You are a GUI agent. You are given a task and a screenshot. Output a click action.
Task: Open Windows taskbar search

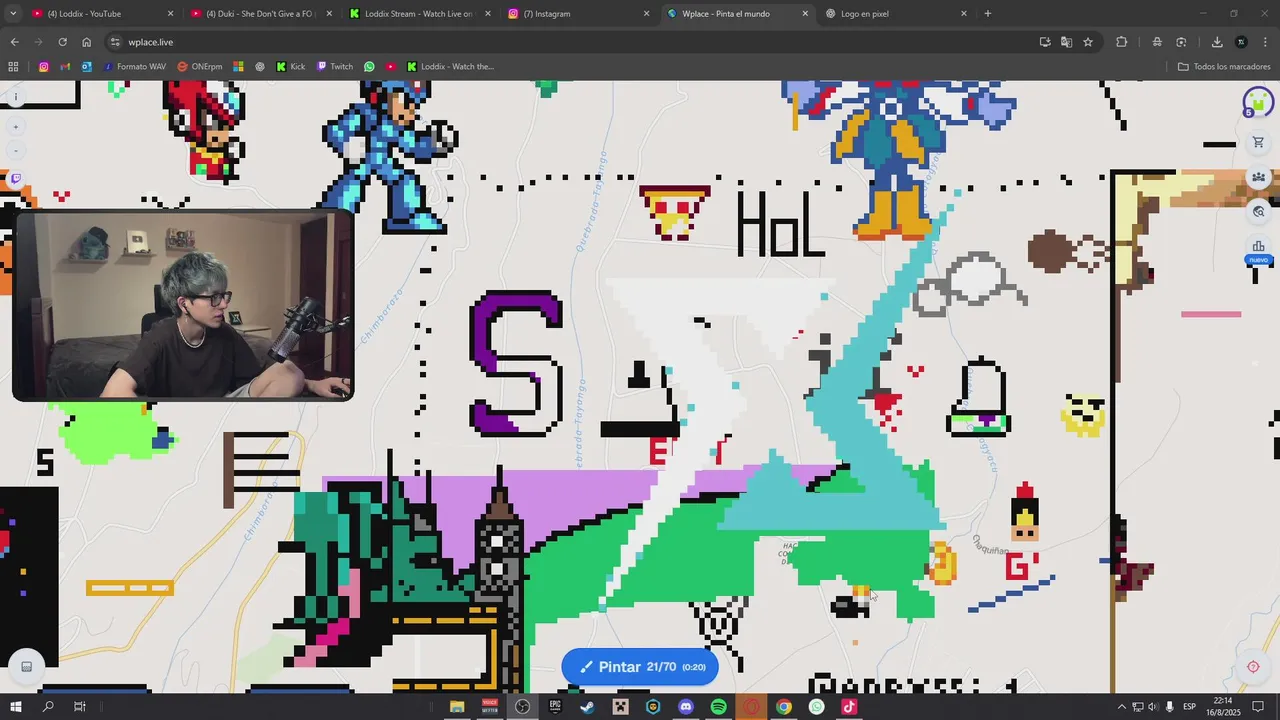(x=47, y=707)
